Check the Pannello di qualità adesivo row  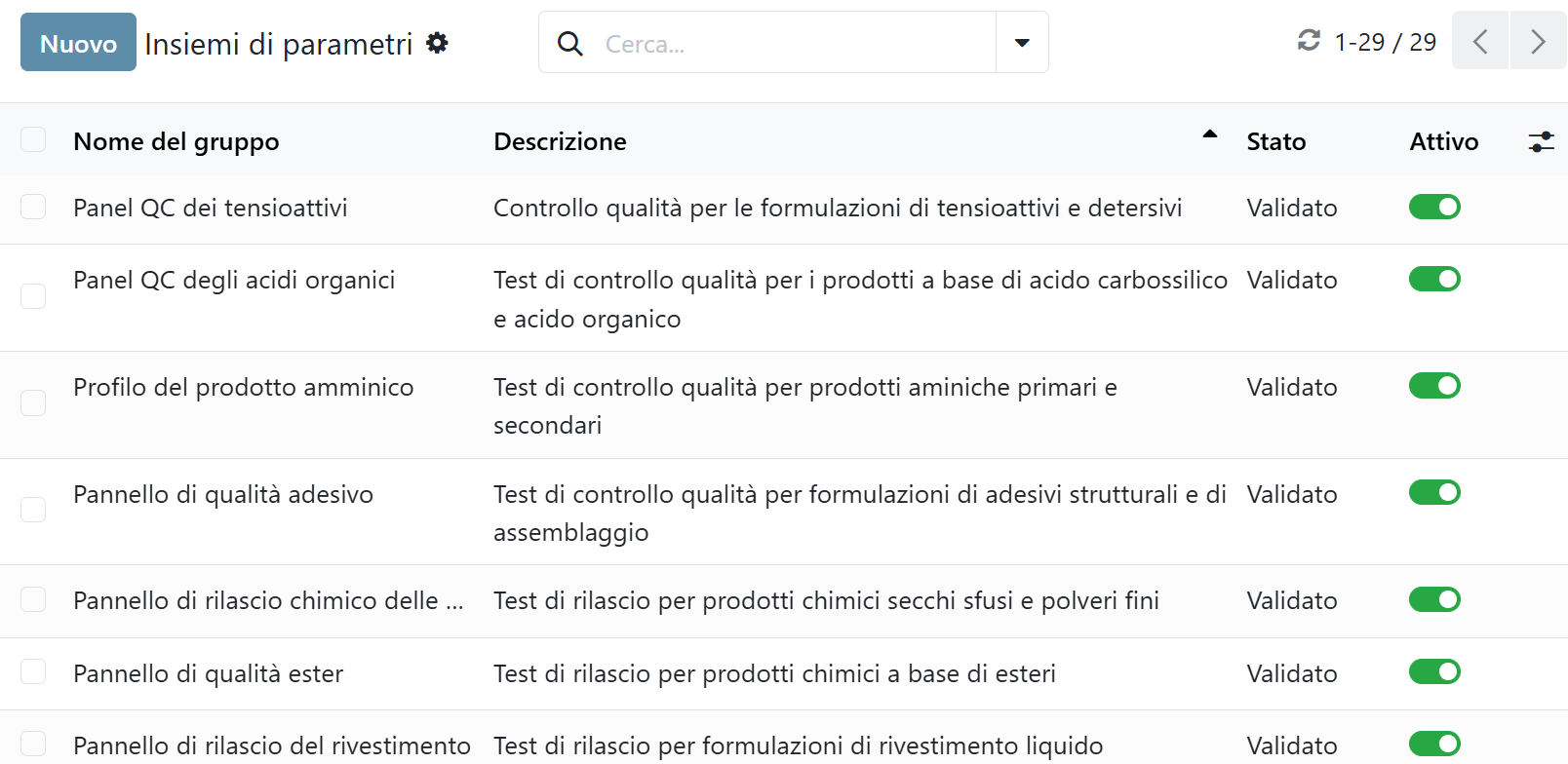[x=33, y=510]
